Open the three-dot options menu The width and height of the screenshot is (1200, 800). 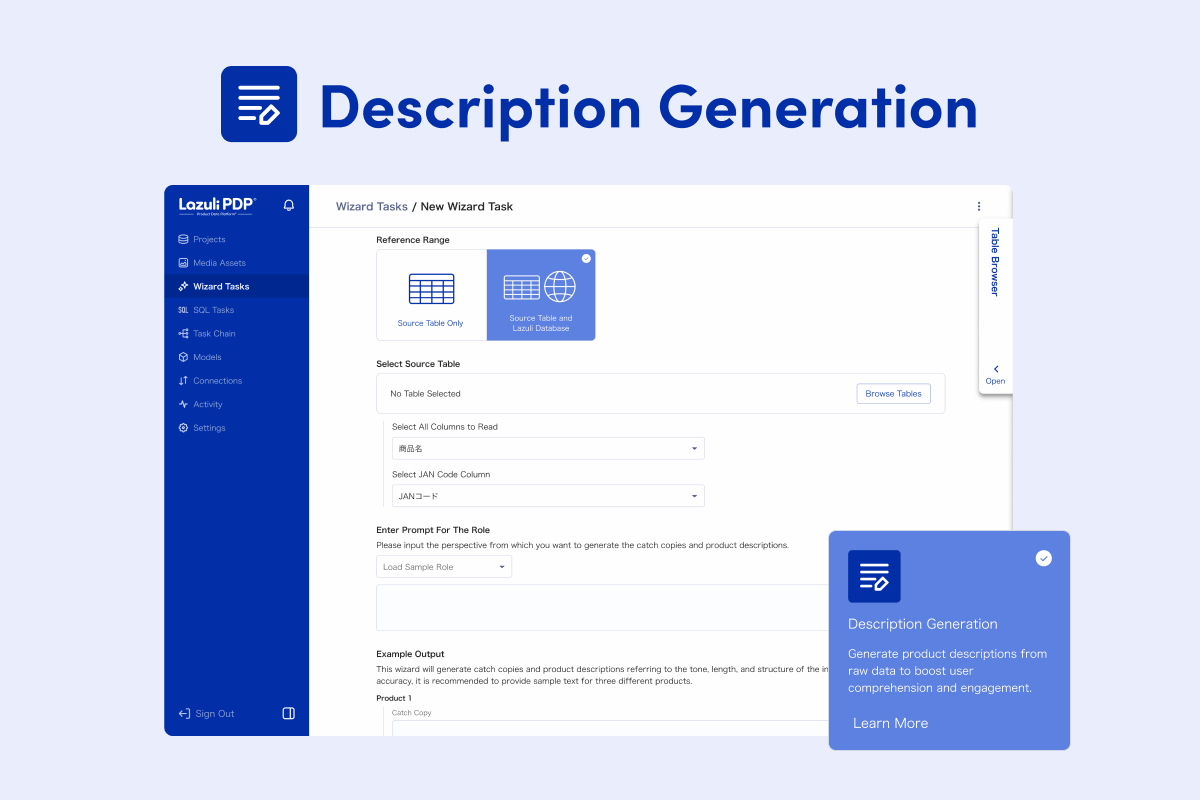[979, 207]
